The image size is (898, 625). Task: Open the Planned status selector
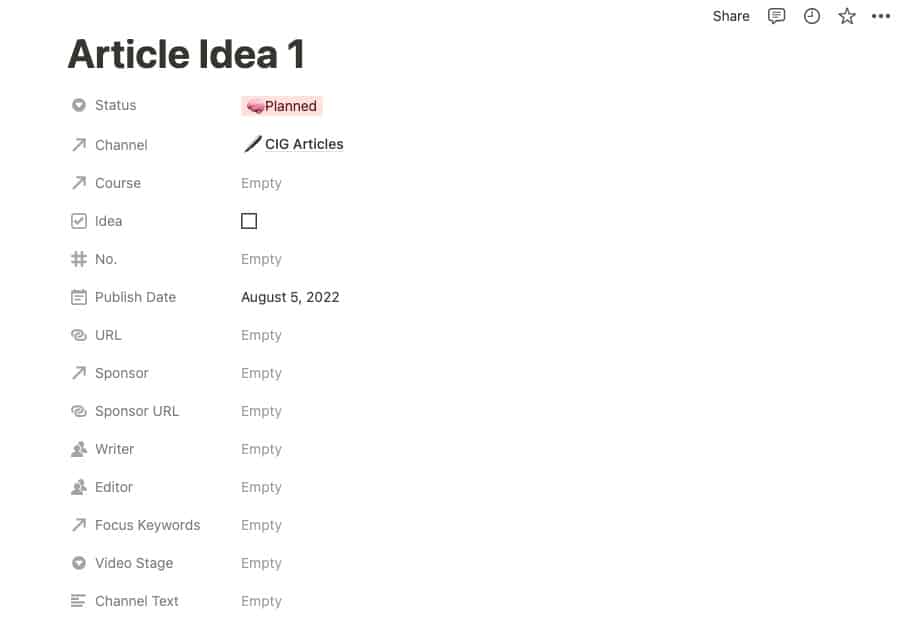point(281,105)
